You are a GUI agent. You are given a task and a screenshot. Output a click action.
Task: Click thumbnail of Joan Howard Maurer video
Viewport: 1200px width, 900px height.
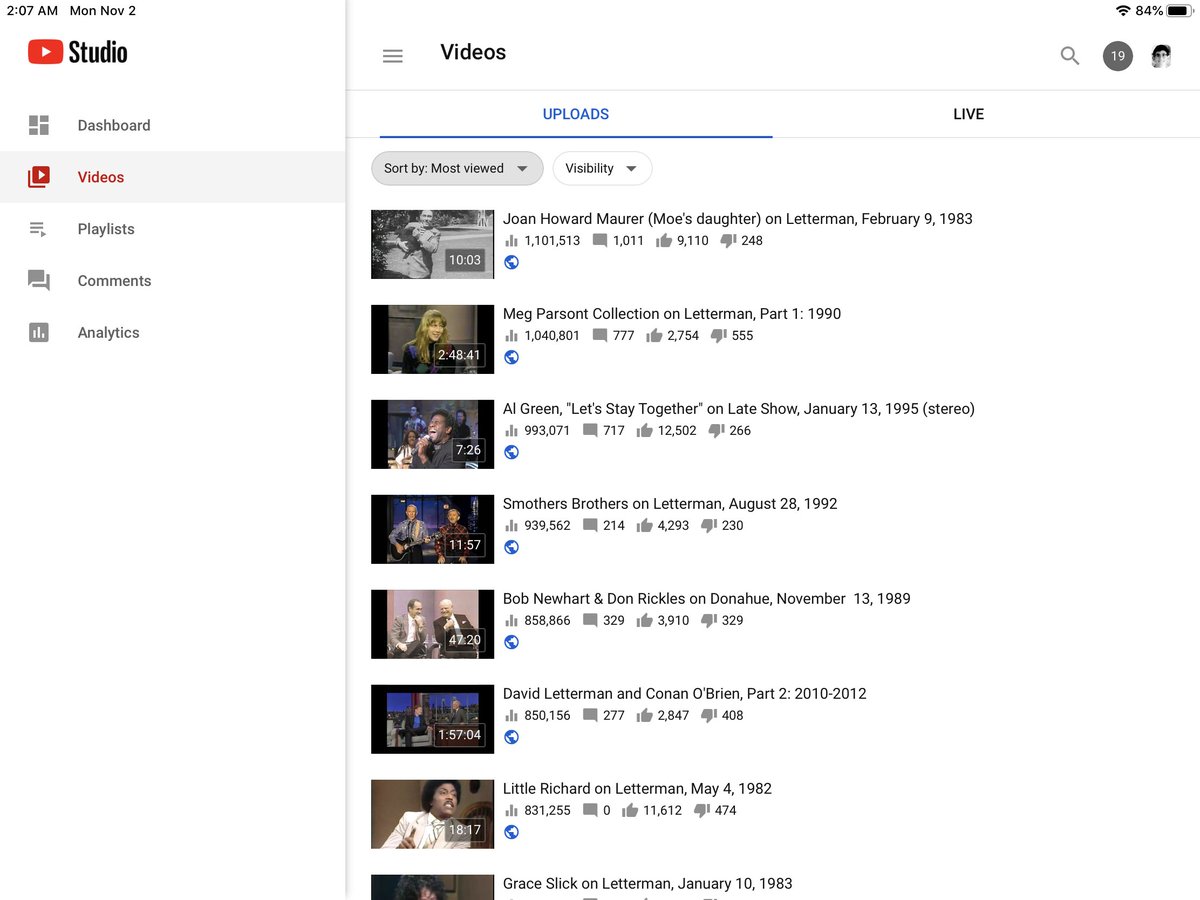click(x=432, y=244)
